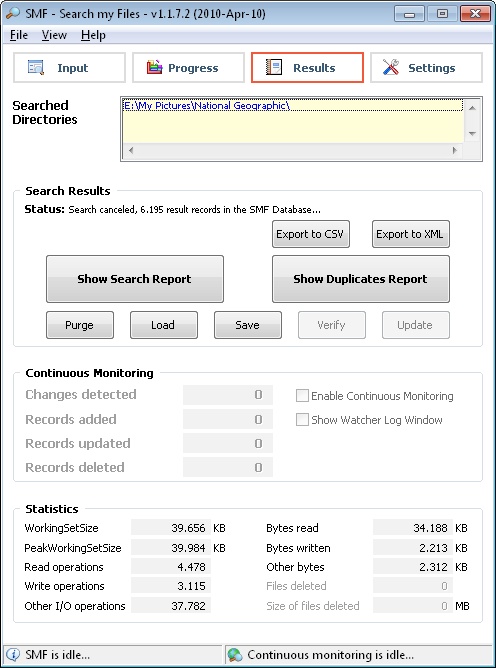Click the WorkingSetSize value 39.656
Screen dimensions: 496x668
[170, 528]
